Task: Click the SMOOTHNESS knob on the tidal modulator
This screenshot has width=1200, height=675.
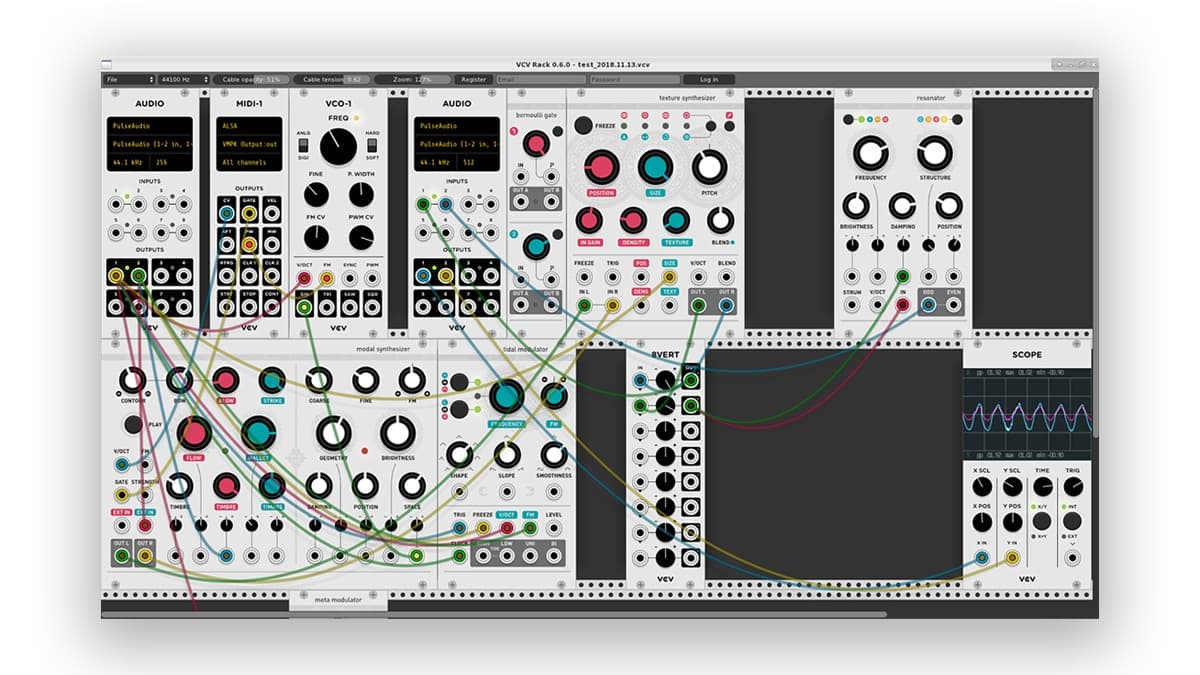Action: pos(552,455)
